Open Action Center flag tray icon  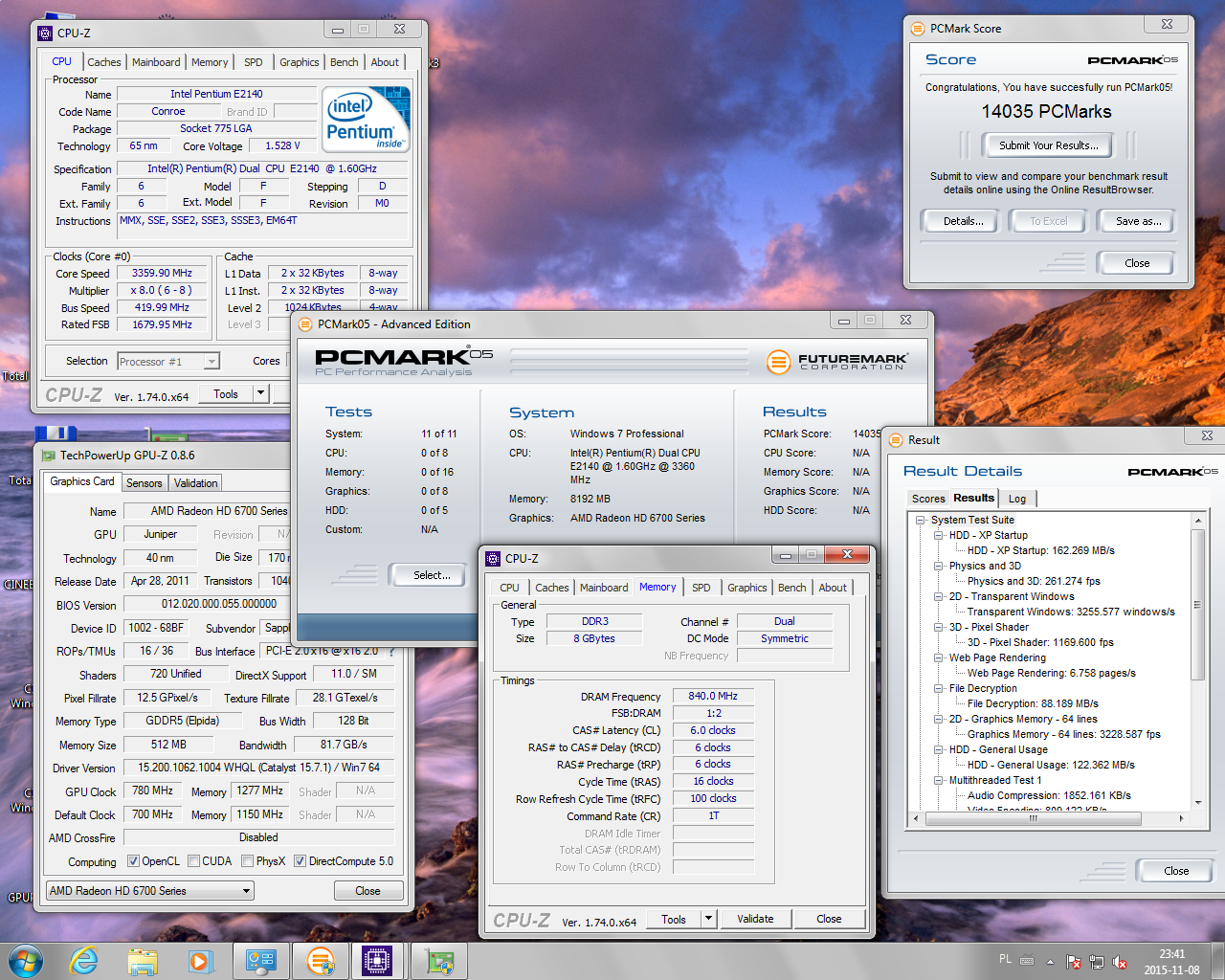click(x=1074, y=962)
